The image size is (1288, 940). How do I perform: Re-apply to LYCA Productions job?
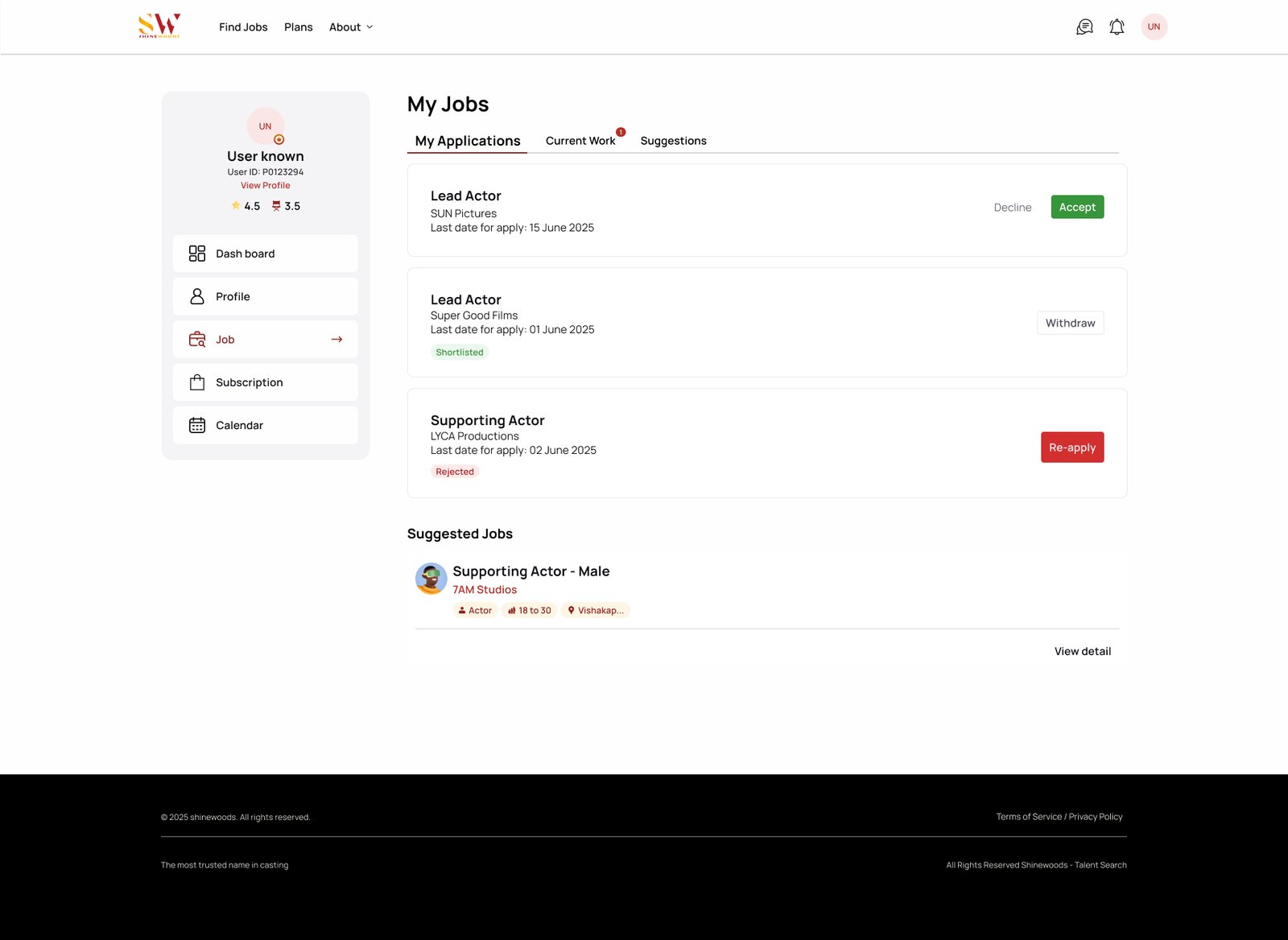pos(1072,447)
